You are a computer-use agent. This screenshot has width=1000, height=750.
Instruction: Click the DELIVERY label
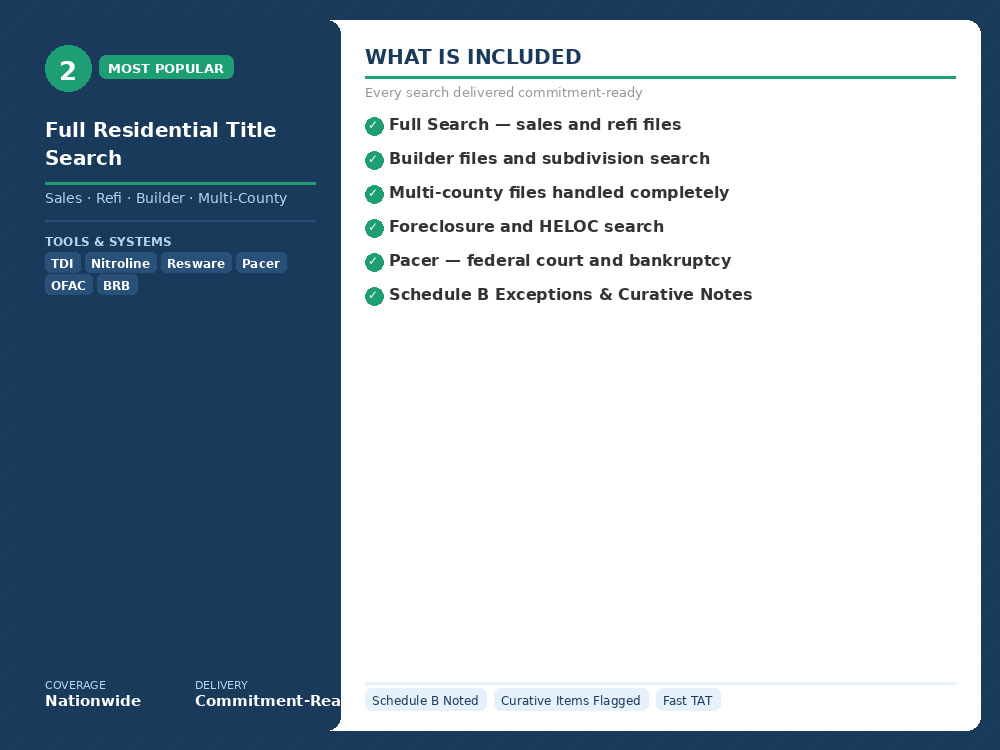[x=221, y=685]
